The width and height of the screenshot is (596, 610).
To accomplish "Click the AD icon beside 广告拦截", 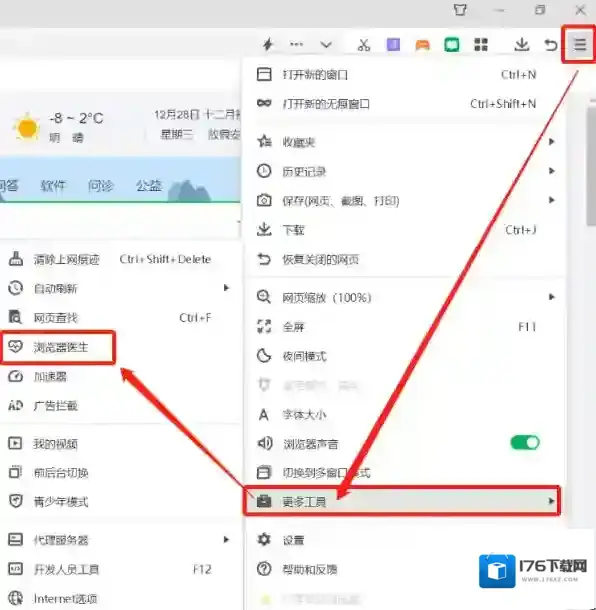I will tap(16, 405).
